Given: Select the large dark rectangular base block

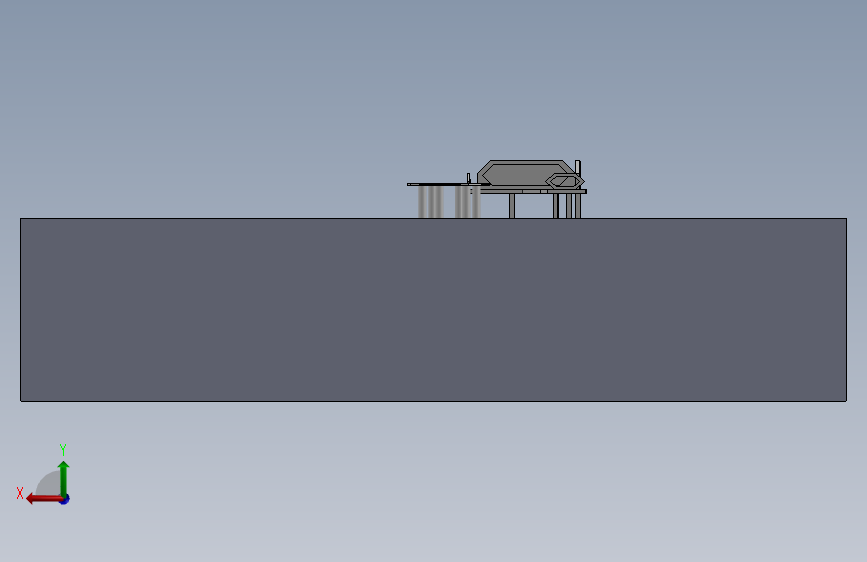Looking at the screenshot, I should 434,310.
